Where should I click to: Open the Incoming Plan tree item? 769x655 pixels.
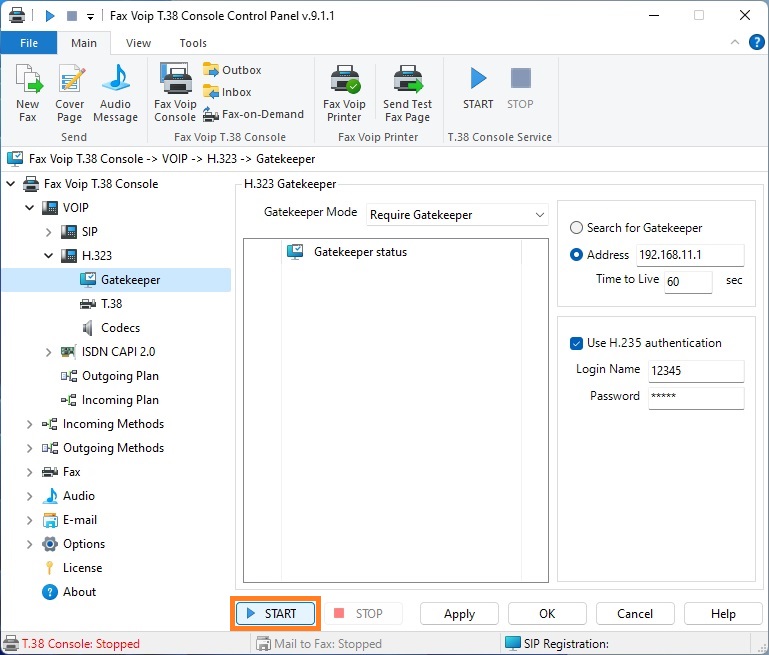pyautogui.click(x=120, y=400)
